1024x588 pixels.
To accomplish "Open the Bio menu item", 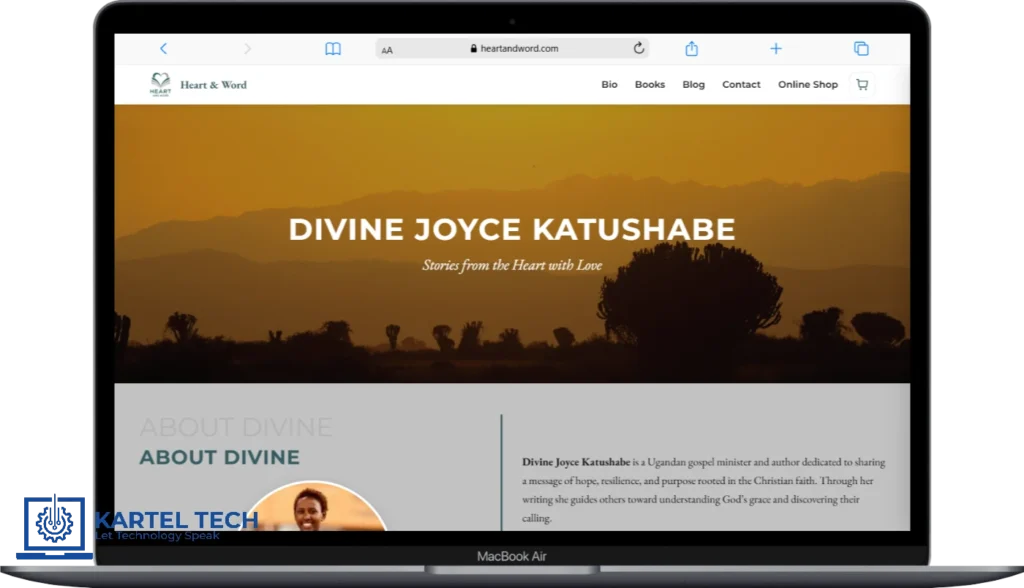I will coord(609,85).
